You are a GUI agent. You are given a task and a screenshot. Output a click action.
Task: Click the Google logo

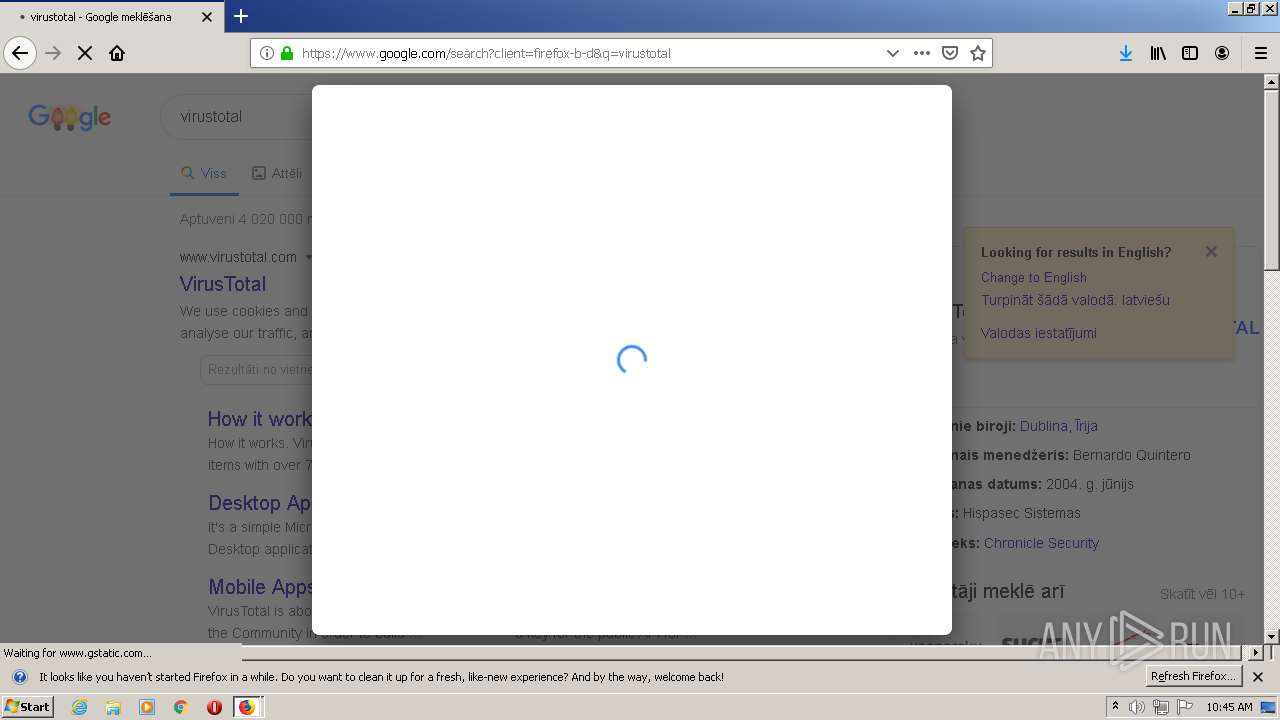click(x=69, y=117)
